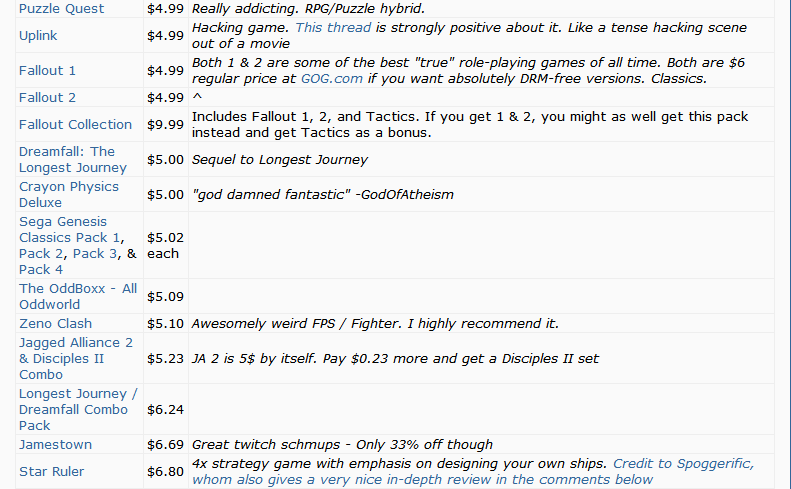This screenshot has height=489, width=791.
Task: Visit the GOG.com link
Action: pyautogui.click(x=331, y=79)
